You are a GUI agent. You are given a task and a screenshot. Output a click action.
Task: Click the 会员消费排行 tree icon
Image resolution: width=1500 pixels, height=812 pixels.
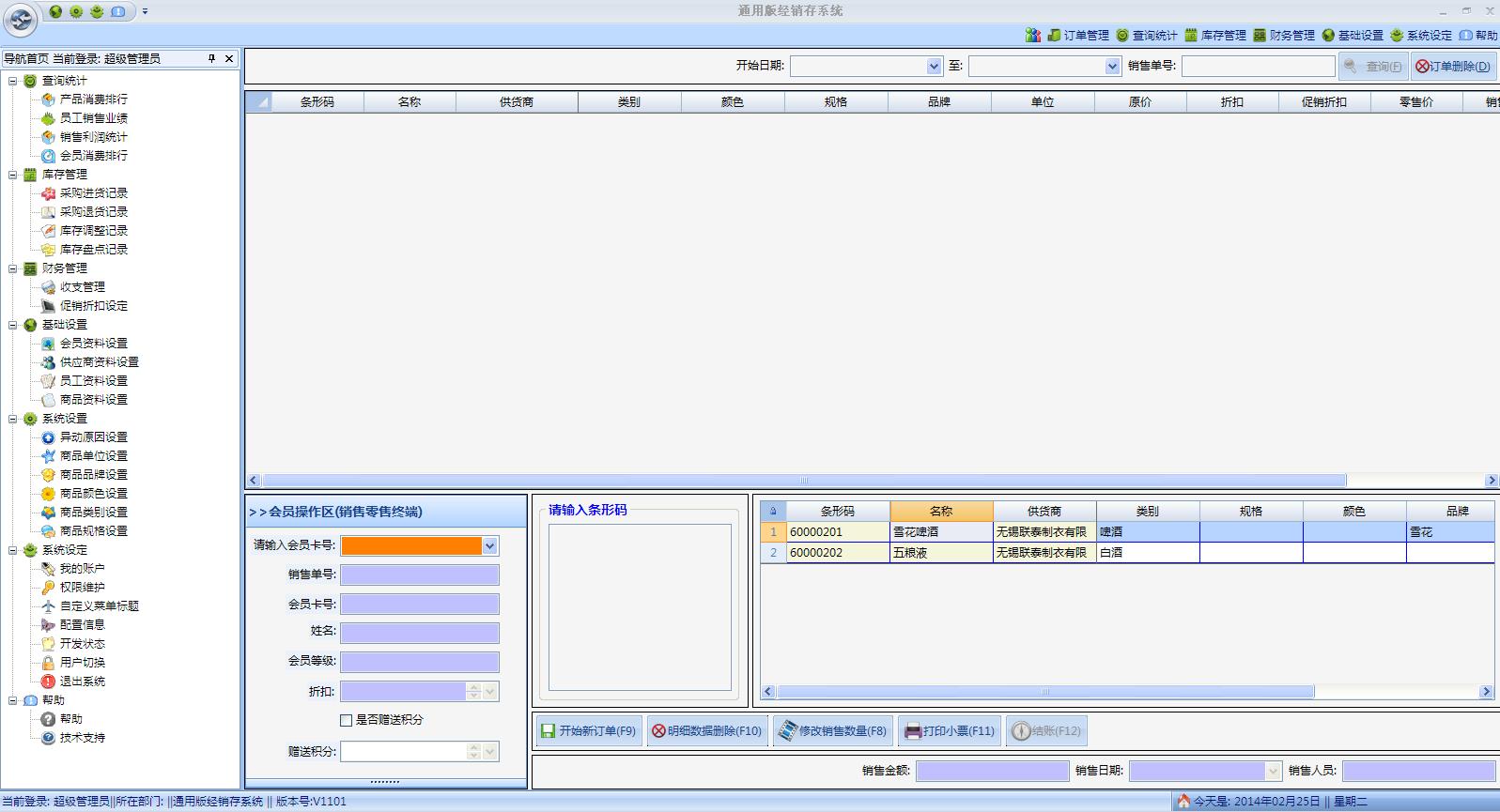click(x=48, y=156)
